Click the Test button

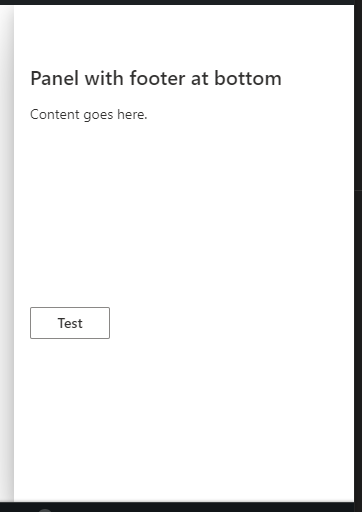[70, 323]
